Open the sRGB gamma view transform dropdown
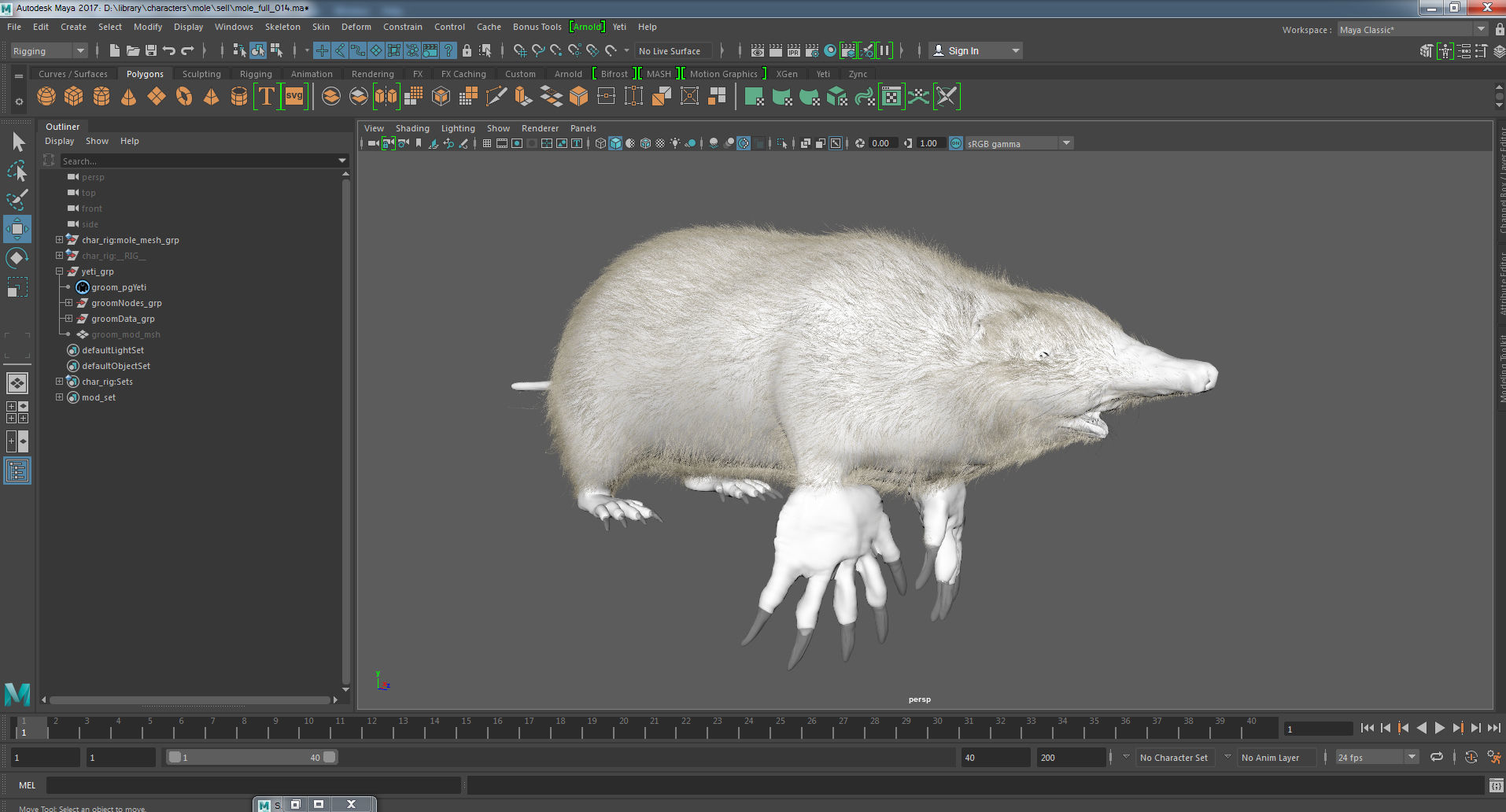The height and width of the screenshot is (812, 1506). [1019, 143]
